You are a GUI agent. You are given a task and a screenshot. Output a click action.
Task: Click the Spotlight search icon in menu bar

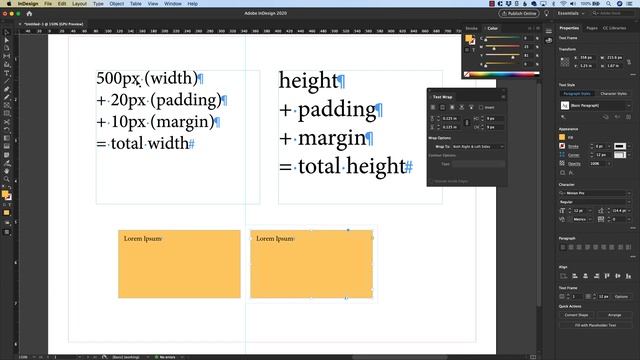pyautogui.click(x=609, y=4)
